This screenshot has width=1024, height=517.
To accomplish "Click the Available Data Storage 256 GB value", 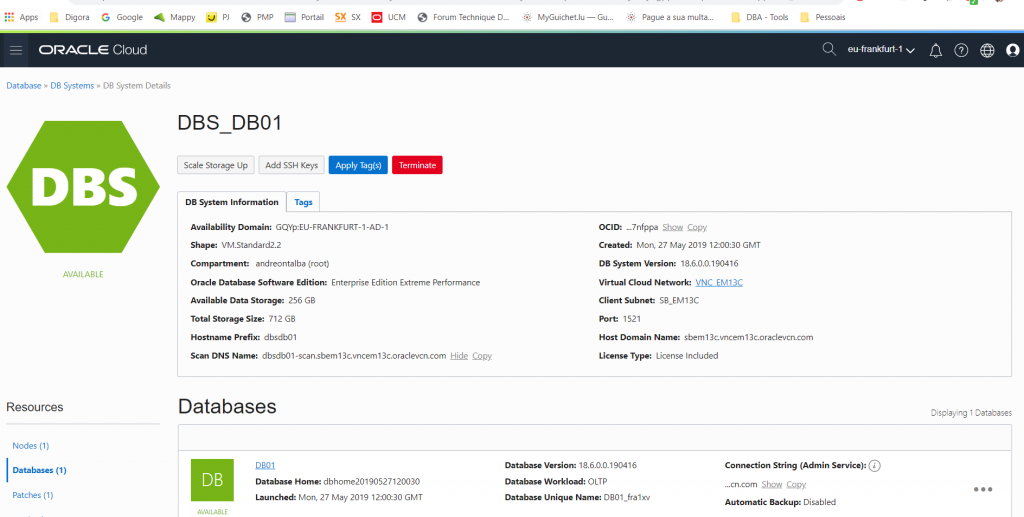I will tap(302, 301).
